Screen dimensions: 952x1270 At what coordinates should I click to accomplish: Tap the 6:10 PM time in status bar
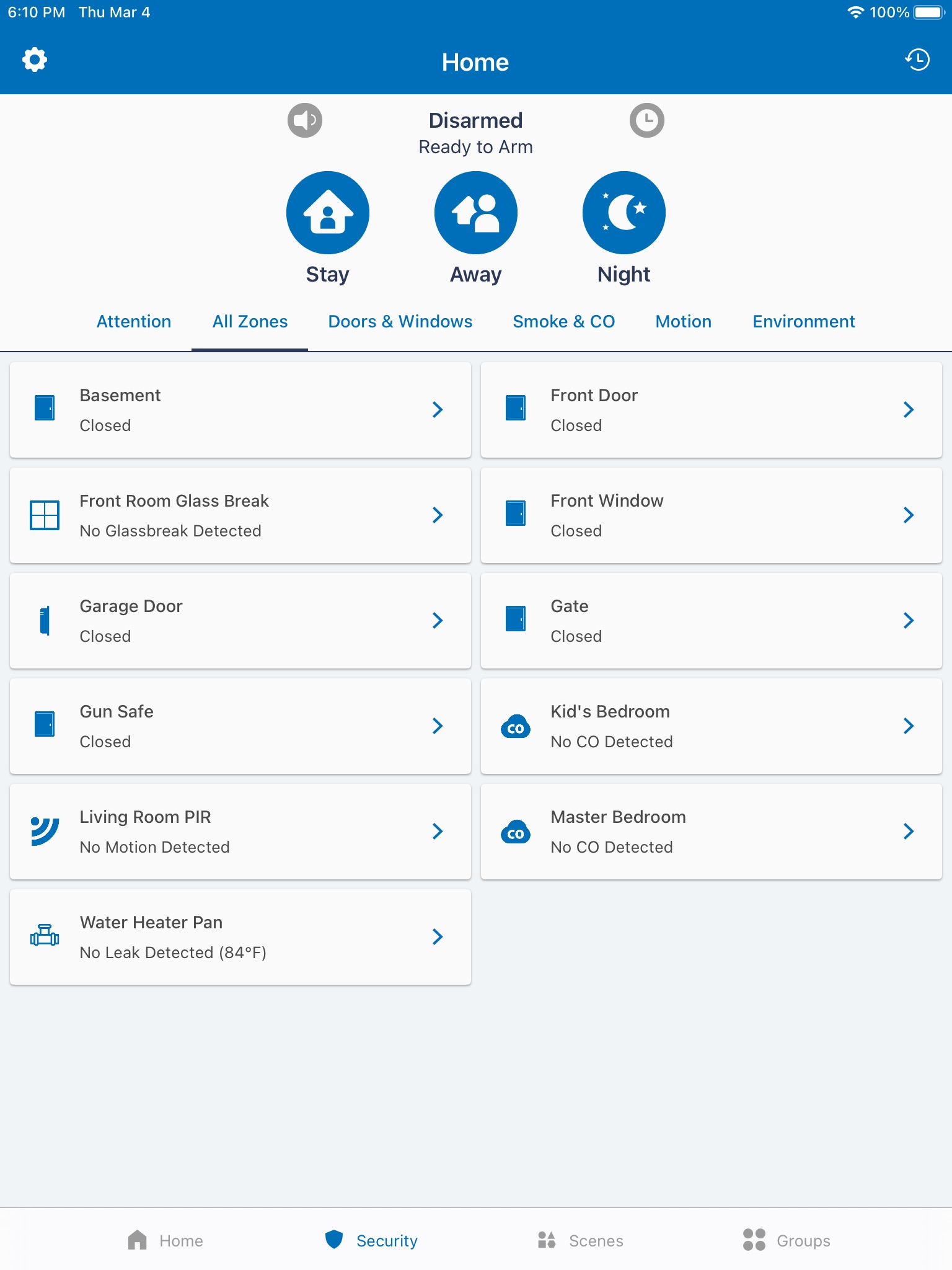point(37,12)
